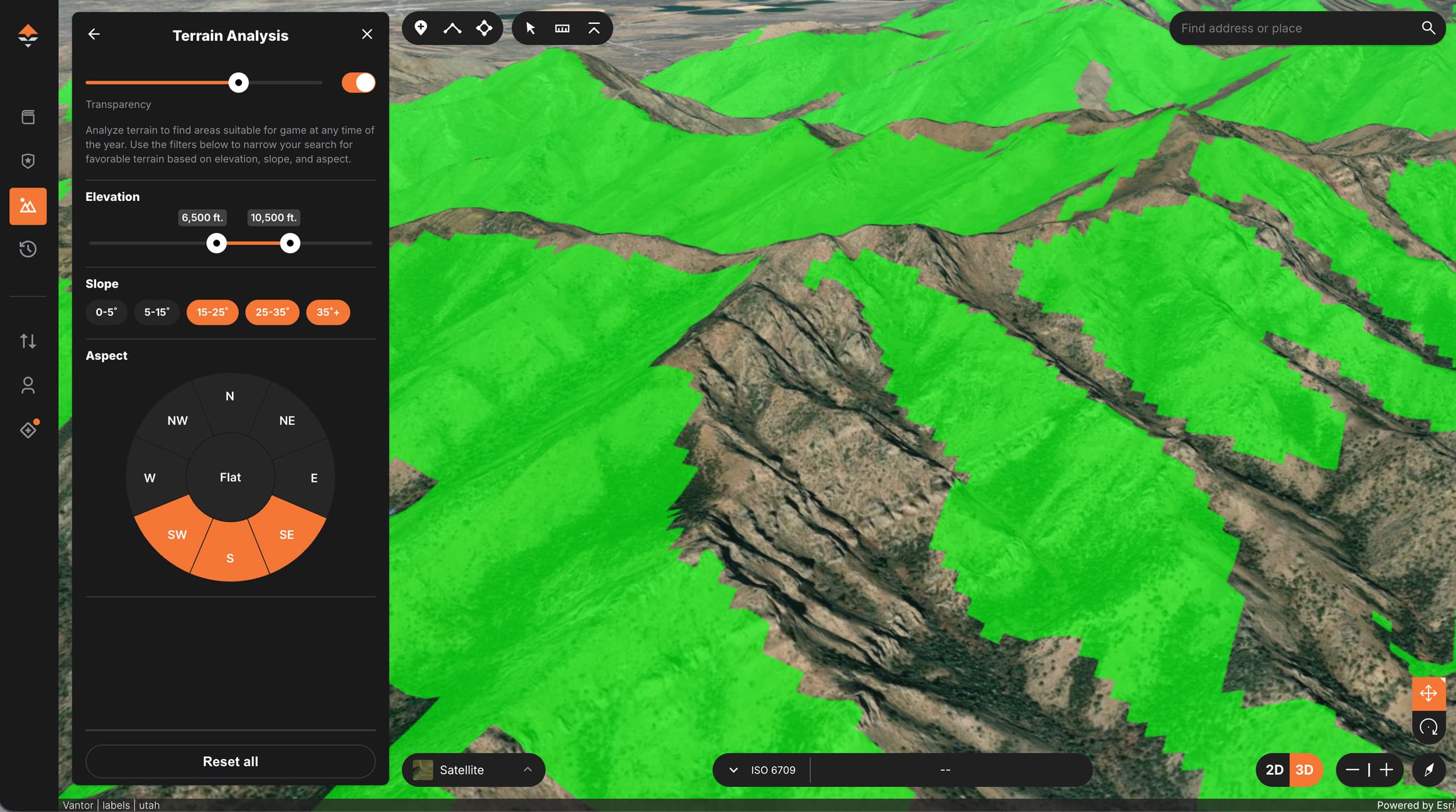Toggle the 5-15° slope filter
Screen dimensions: 1456x812
coord(157,312)
